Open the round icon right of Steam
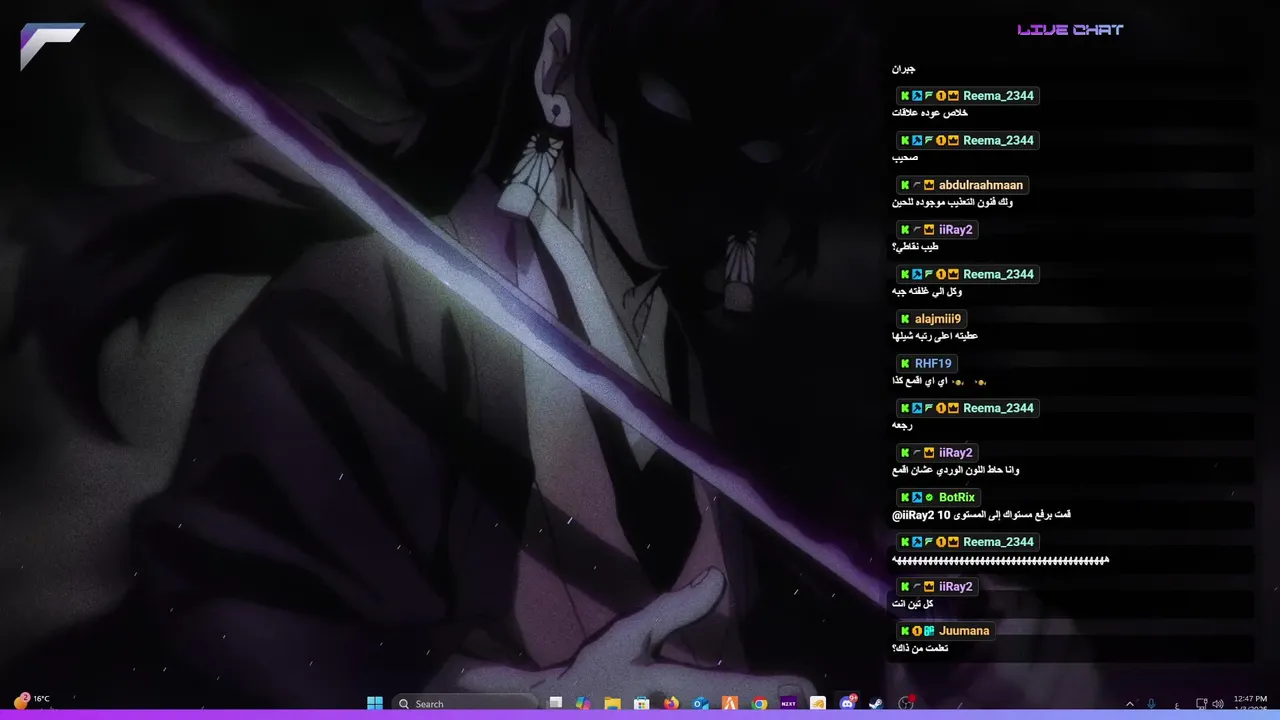Image resolution: width=1280 pixels, height=720 pixels. [906, 703]
